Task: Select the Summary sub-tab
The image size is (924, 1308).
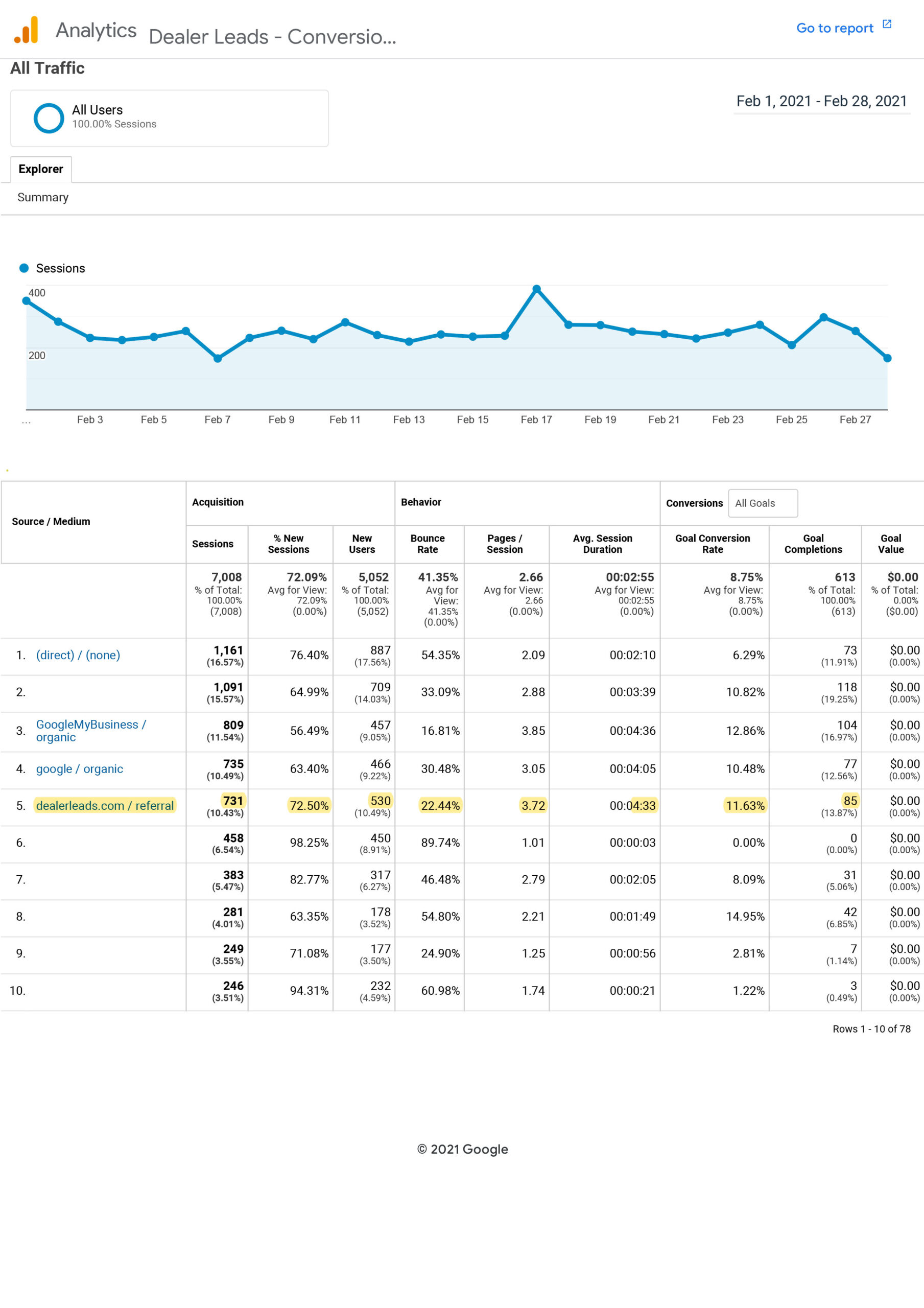Action: click(43, 197)
